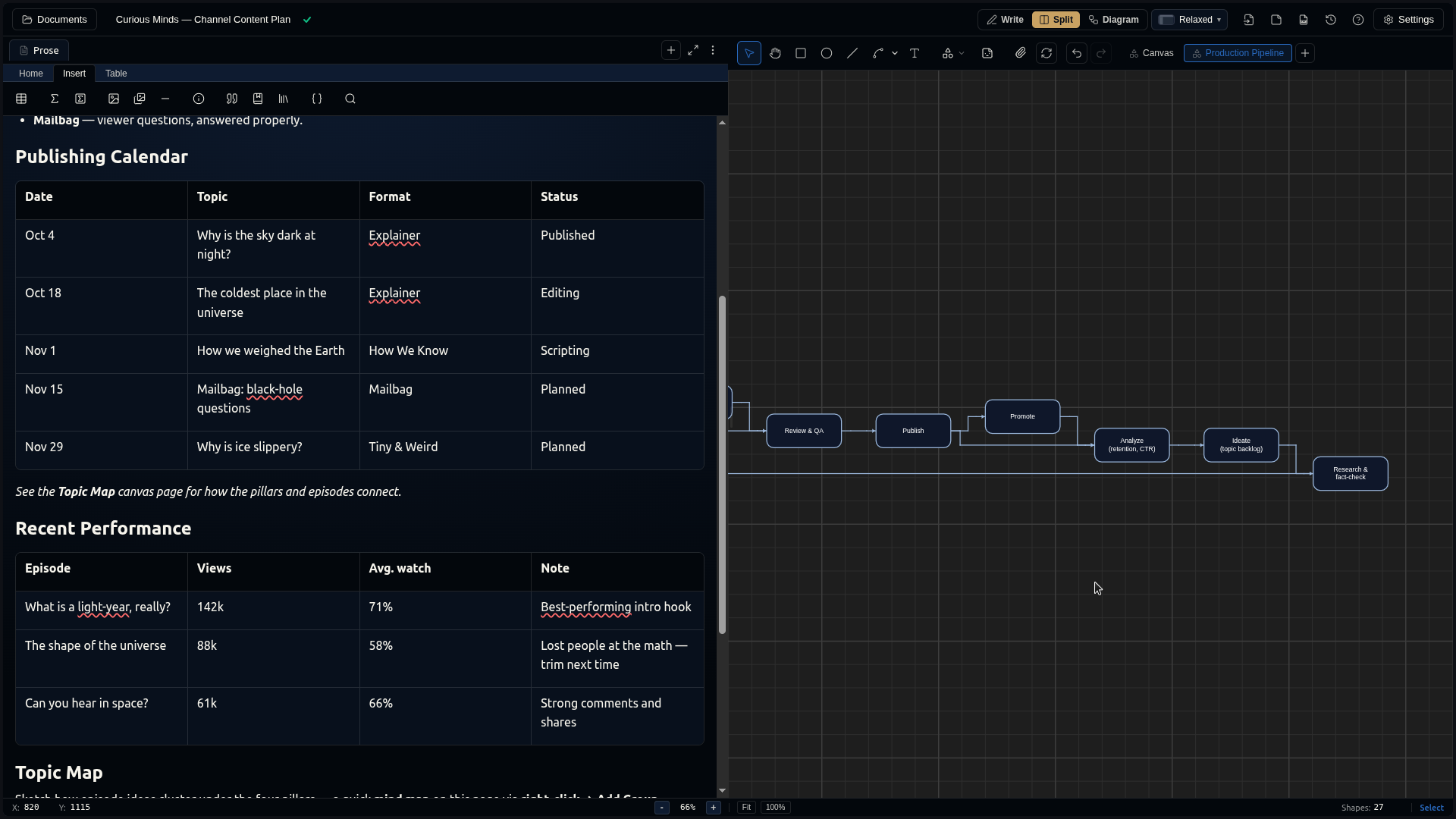Image resolution: width=1456 pixels, height=819 pixels.
Task: Insert an image from the Insert ribbon
Action: click(114, 99)
